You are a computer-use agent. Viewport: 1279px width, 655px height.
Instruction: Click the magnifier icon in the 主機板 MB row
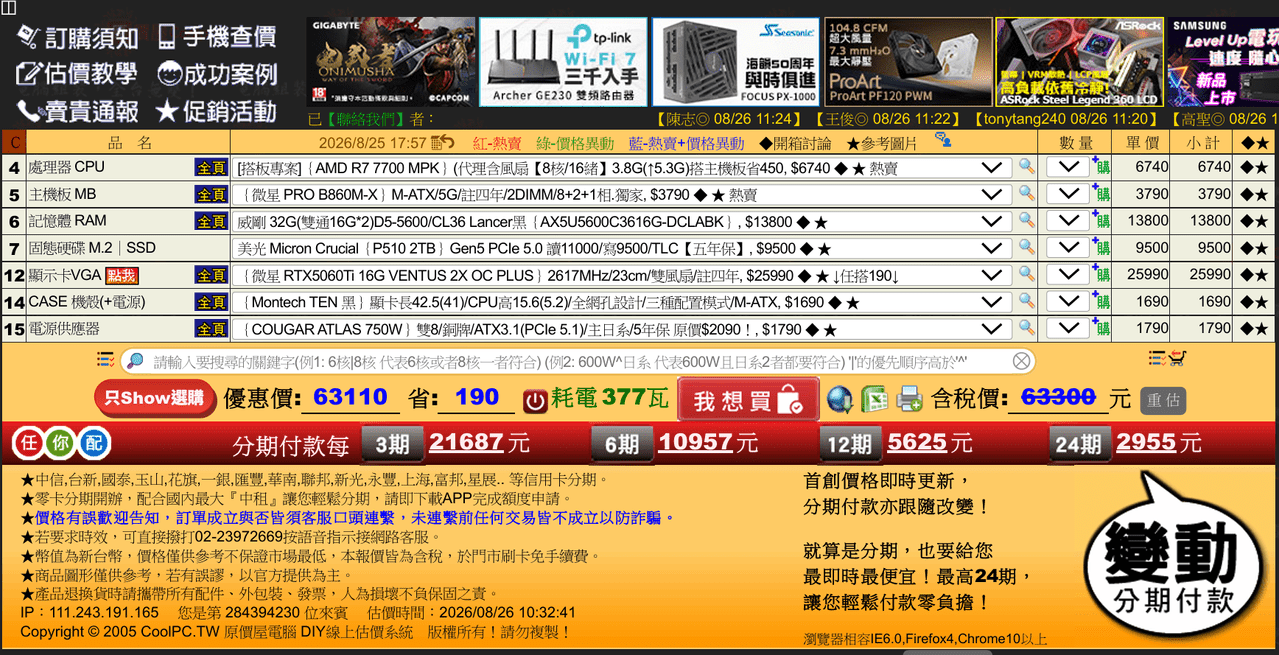click(x=1026, y=194)
